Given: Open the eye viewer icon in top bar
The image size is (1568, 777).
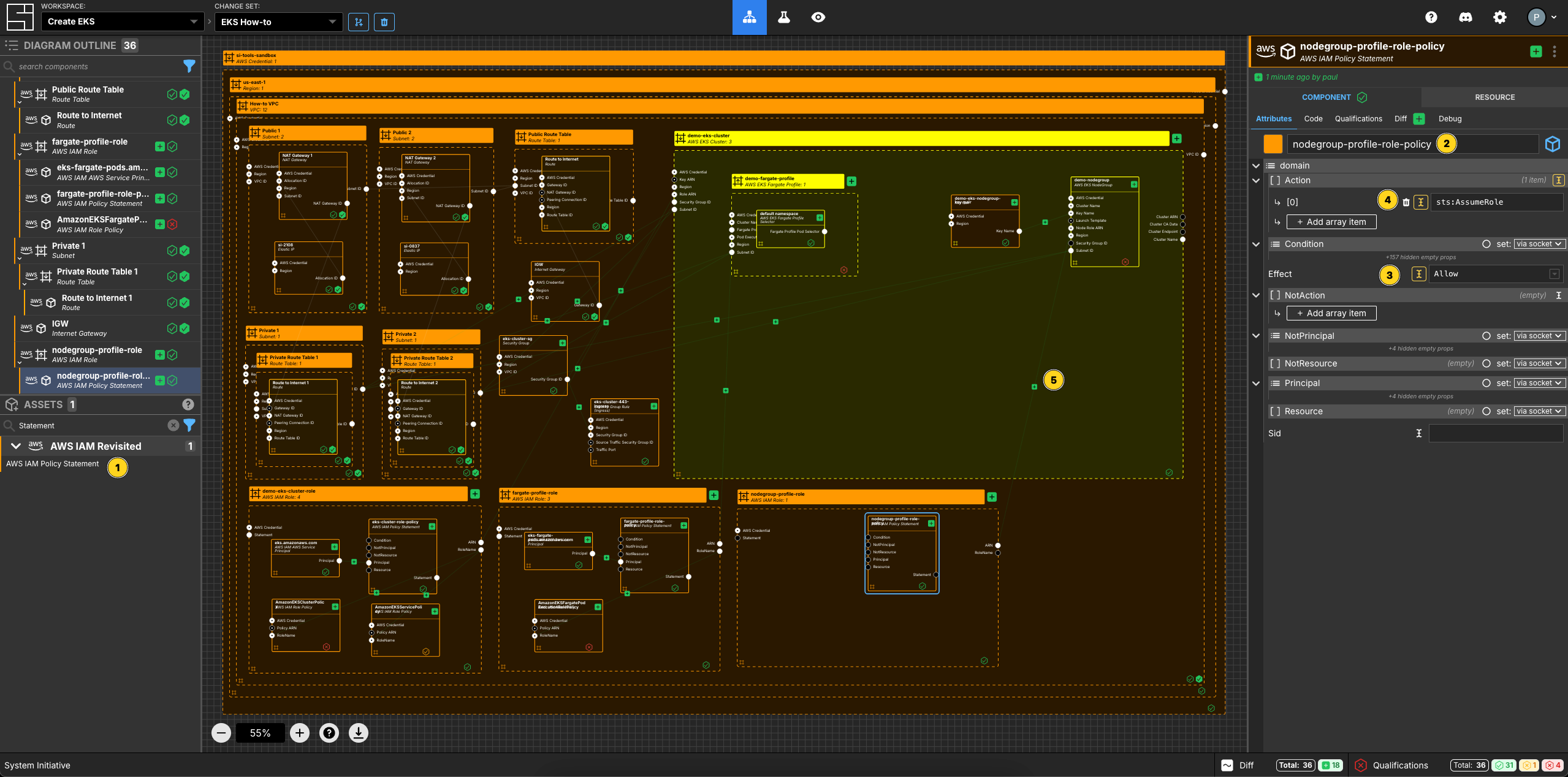Looking at the screenshot, I should [818, 17].
